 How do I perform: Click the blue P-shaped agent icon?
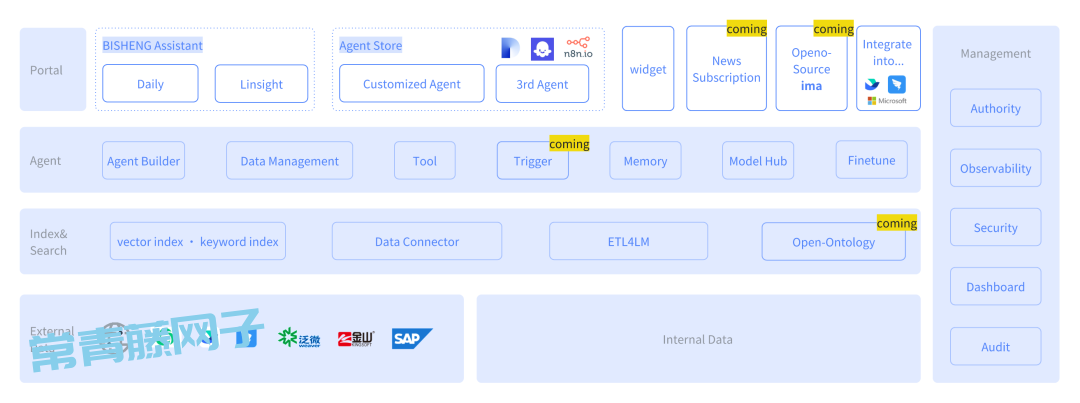pyautogui.click(x=510, y=48)
